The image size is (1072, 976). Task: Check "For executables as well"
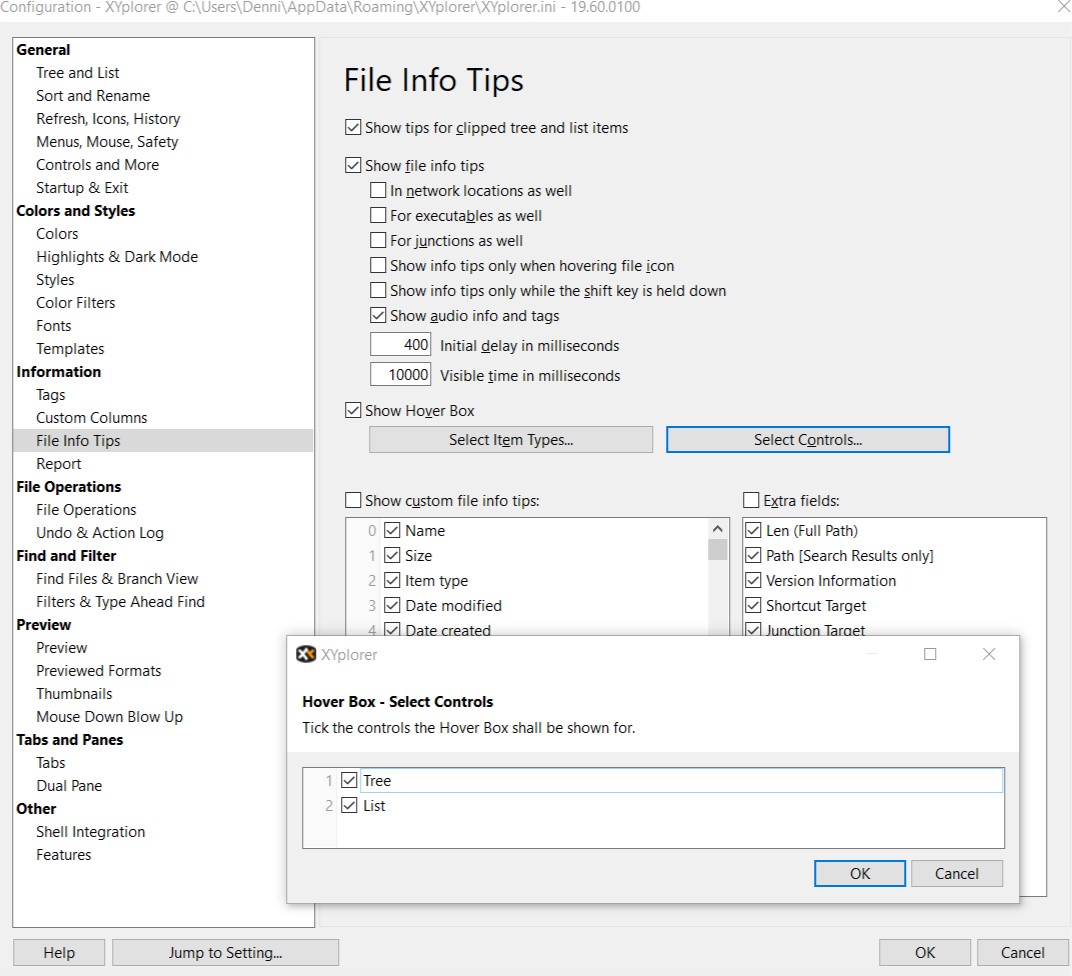tap(378, 215)
